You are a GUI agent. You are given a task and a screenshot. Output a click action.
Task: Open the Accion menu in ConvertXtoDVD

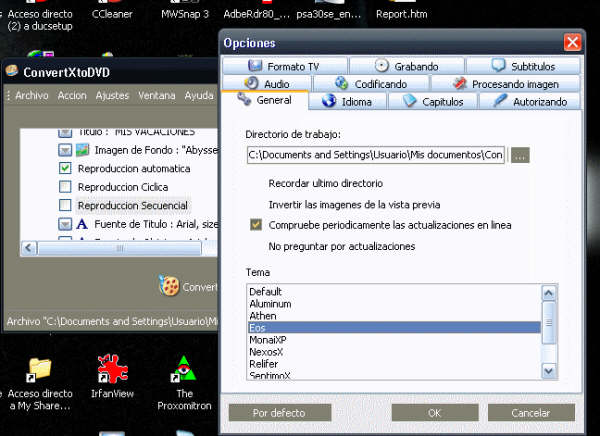pyautogui.click(x=72, y=95)
